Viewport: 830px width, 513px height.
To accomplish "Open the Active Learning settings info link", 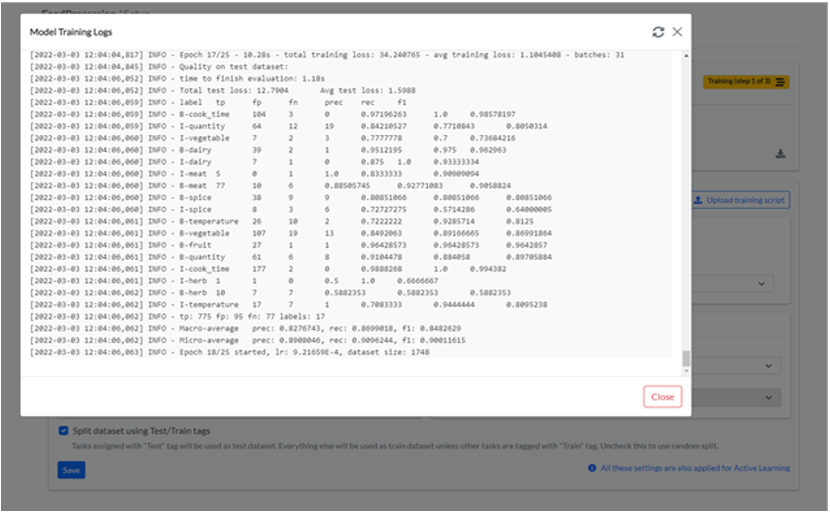I will pos(695,468).
